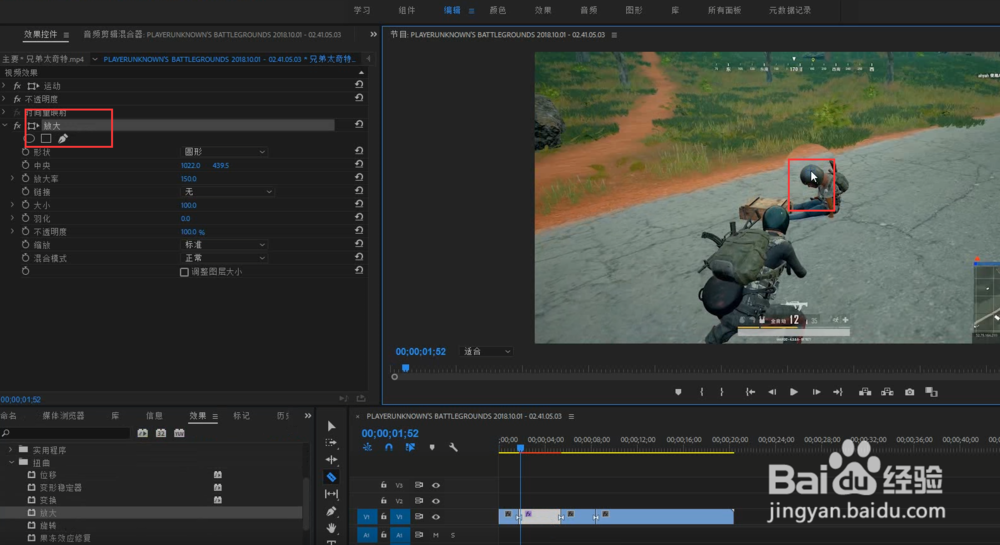Expand the 实用程序 effects folder
1000x545 pixels.
coord(10,450)
